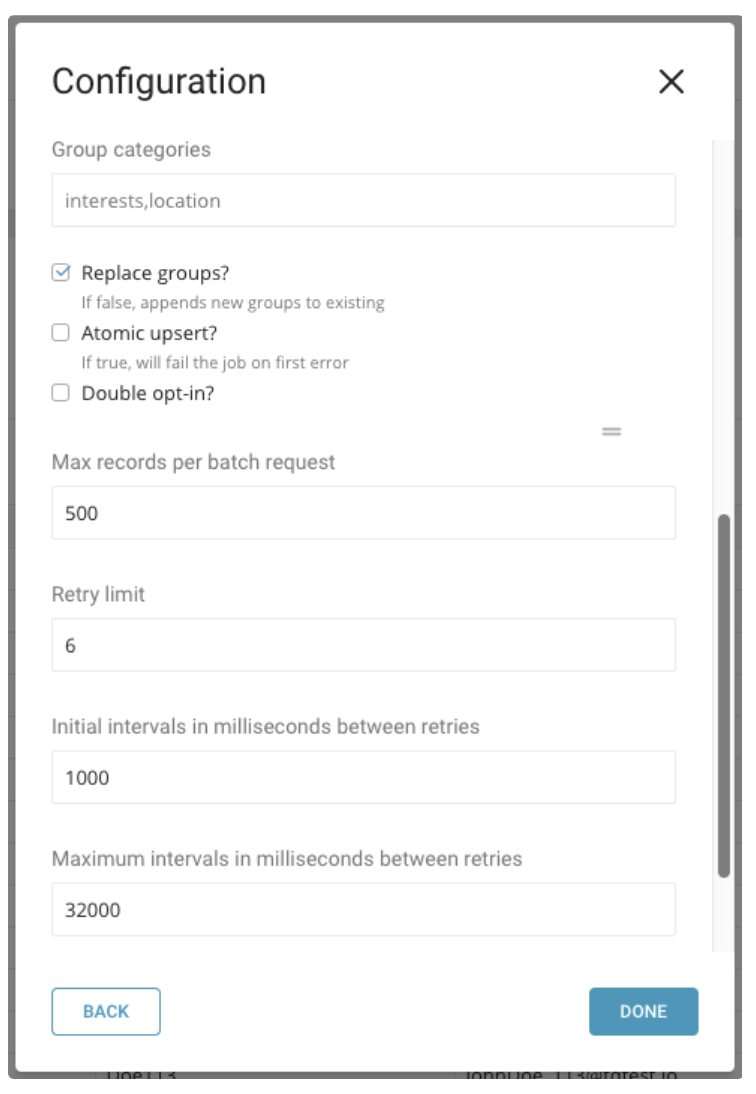
Task: Click the Initial intervals field showing 1000
Action: [363, 777]
